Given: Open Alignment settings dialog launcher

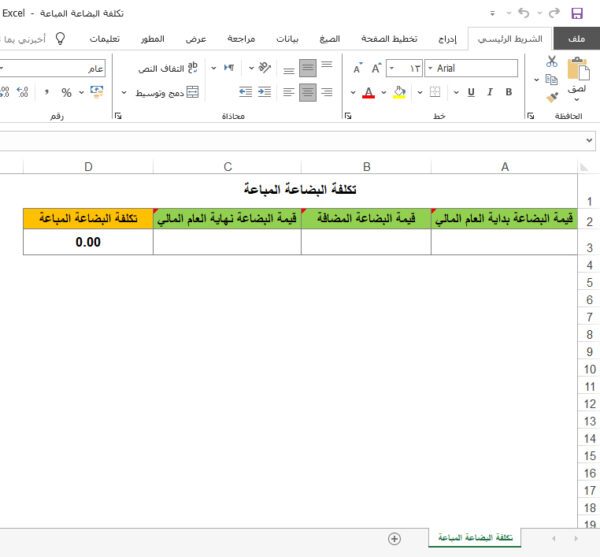Looking at the screenshot, I should pyautogui.click(x=118, y=116).
